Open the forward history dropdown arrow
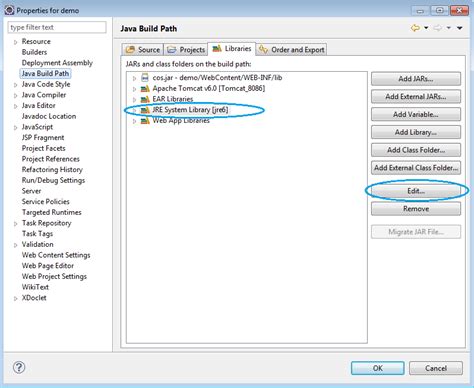474x388 pixels. tap(449, 28)
